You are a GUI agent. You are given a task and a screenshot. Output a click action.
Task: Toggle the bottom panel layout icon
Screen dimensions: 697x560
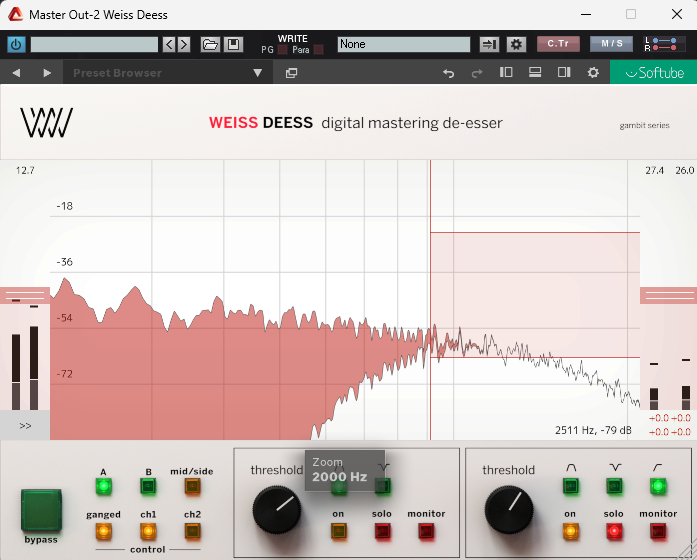[535, 72]
